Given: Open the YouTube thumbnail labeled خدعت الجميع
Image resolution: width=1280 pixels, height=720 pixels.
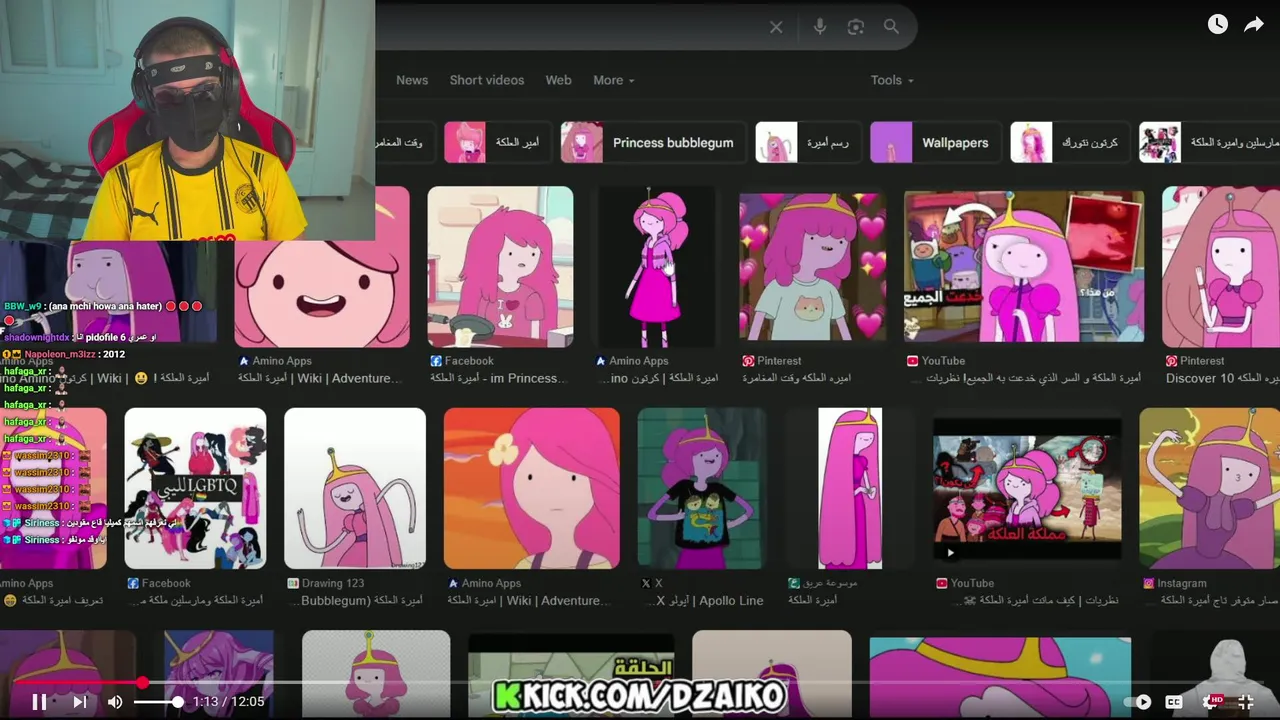Looking at the screenshot, I should (x=1024, y=267).
